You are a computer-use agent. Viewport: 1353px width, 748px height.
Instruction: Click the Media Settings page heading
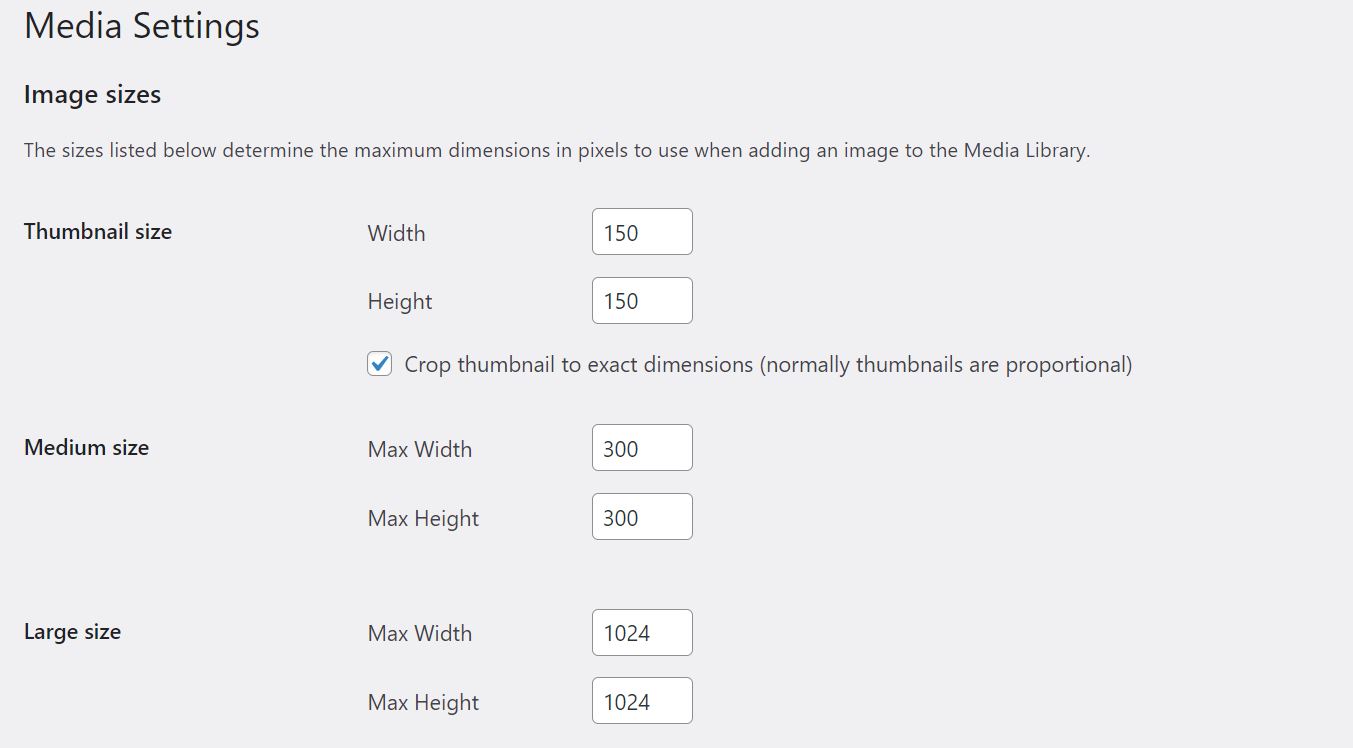(140, 26)
